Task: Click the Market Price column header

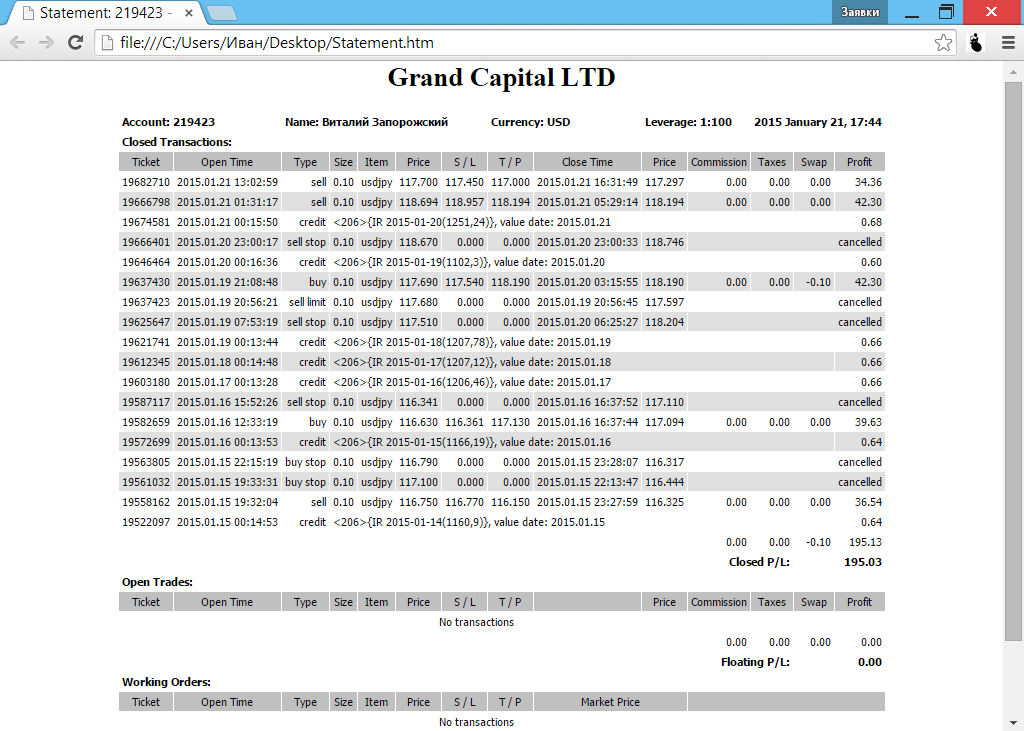Action: point(610,702)
